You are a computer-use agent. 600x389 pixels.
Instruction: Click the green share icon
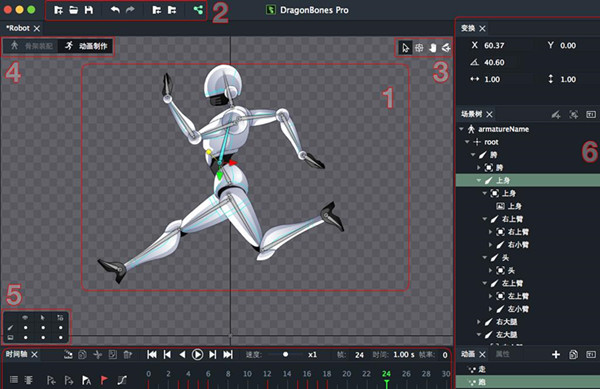198,10
